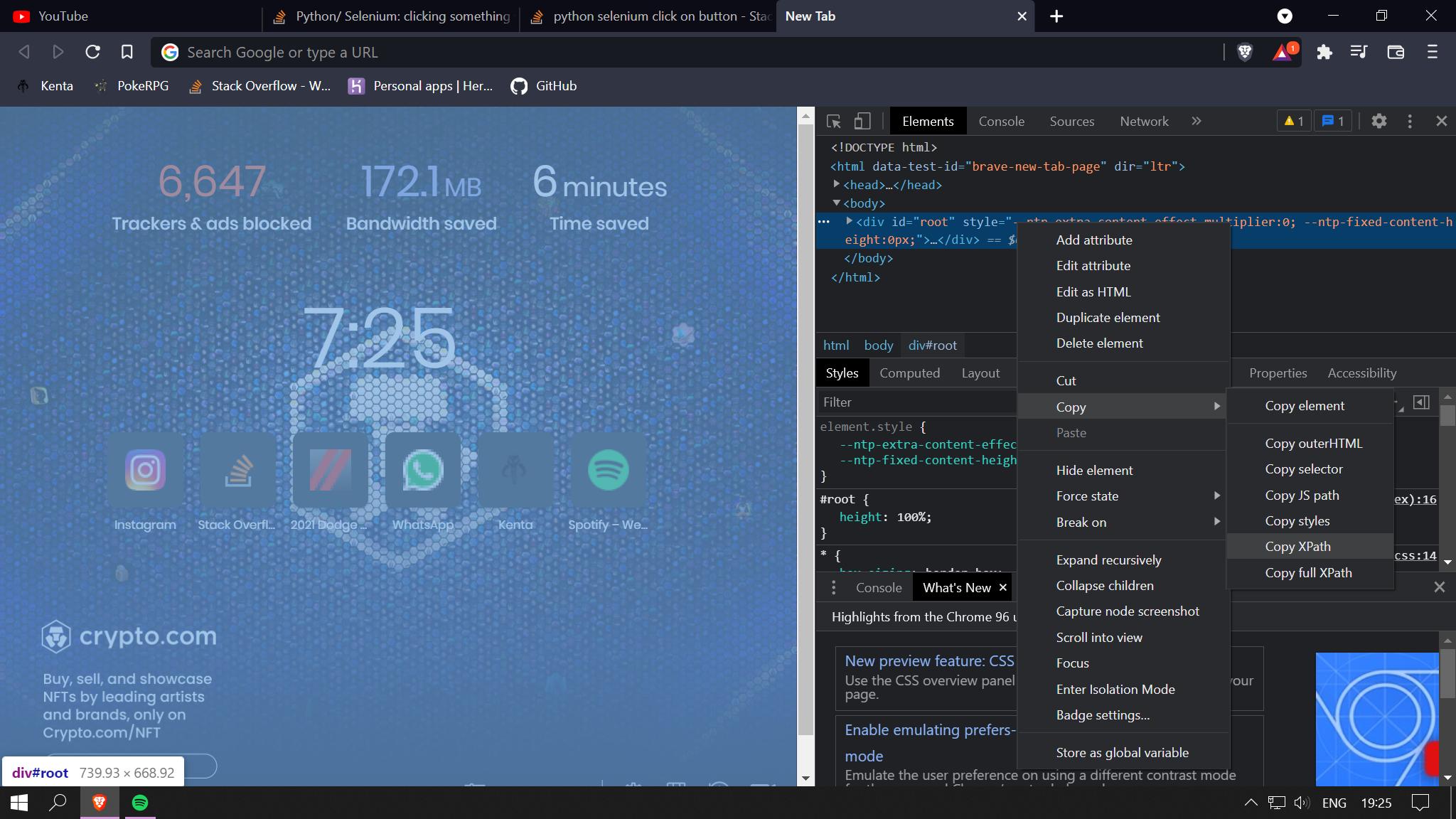The image size is (1456, 819).
Task: Open the warnings count badge
Action: 1293,121
